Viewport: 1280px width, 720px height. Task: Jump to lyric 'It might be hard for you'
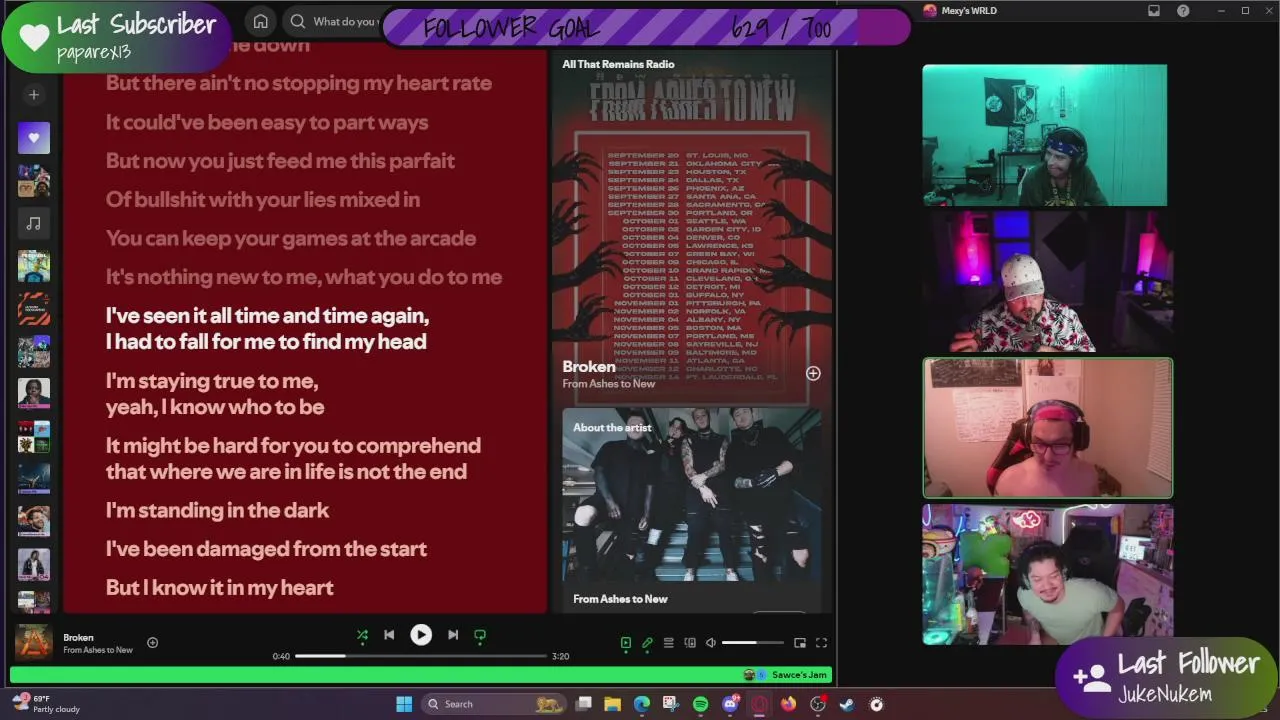[293, 458]
